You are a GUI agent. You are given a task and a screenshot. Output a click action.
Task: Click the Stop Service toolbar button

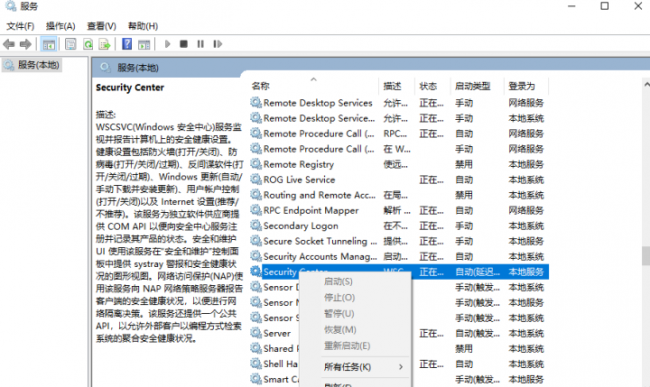(184, 44)
